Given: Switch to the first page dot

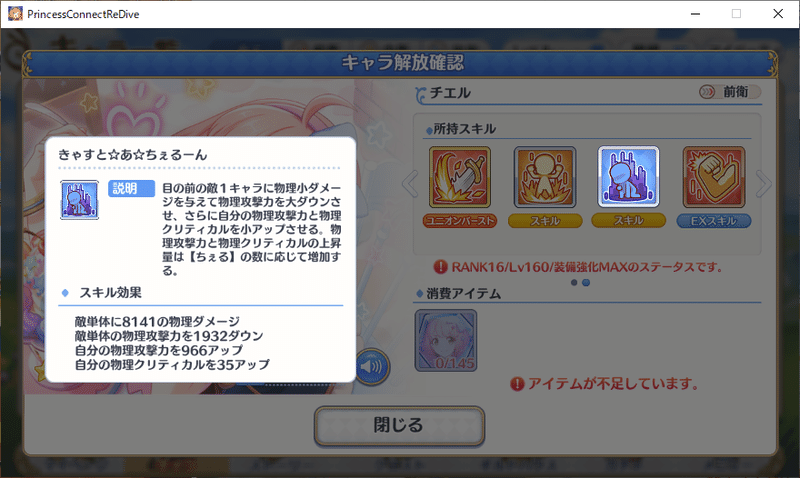Looking at the screenshot, I should pos(574,283).
